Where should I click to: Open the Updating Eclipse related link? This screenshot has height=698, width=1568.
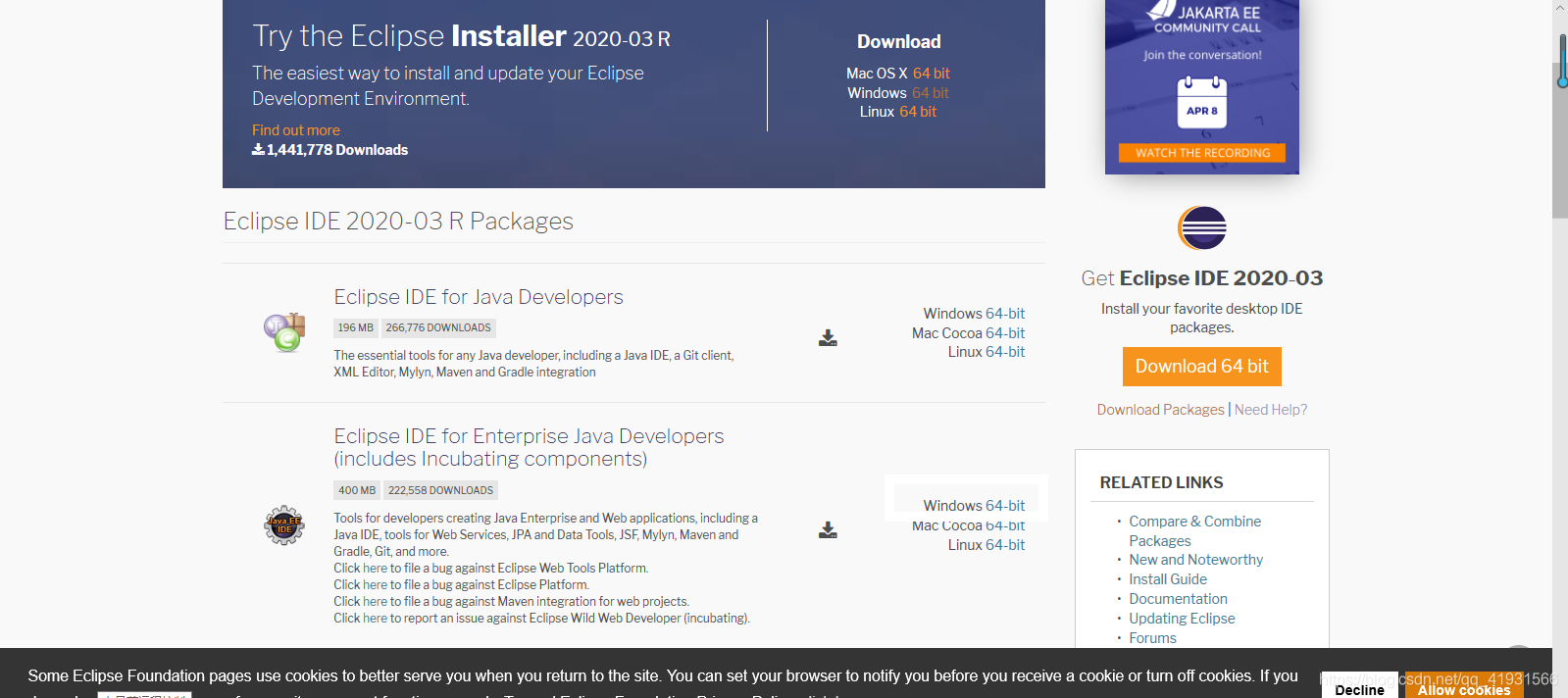1182,619
